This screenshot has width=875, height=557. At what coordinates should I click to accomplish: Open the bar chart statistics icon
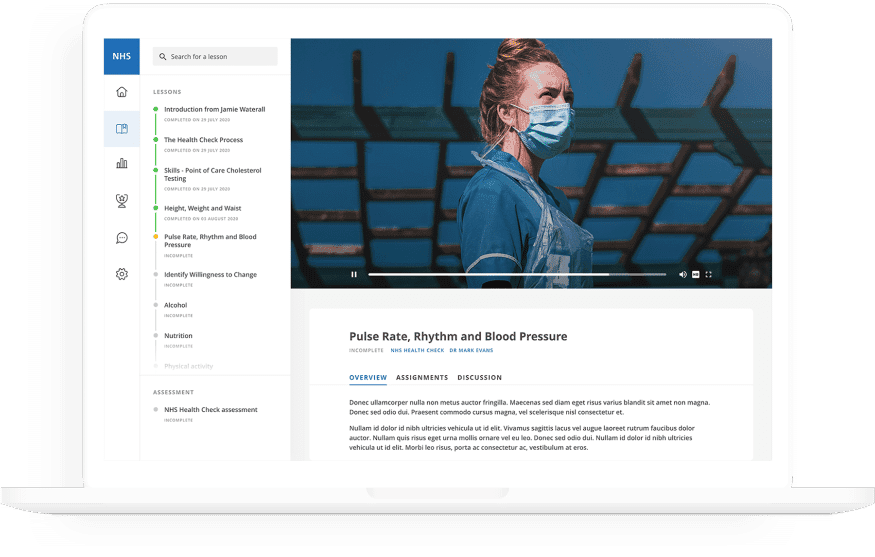point(121,163)
